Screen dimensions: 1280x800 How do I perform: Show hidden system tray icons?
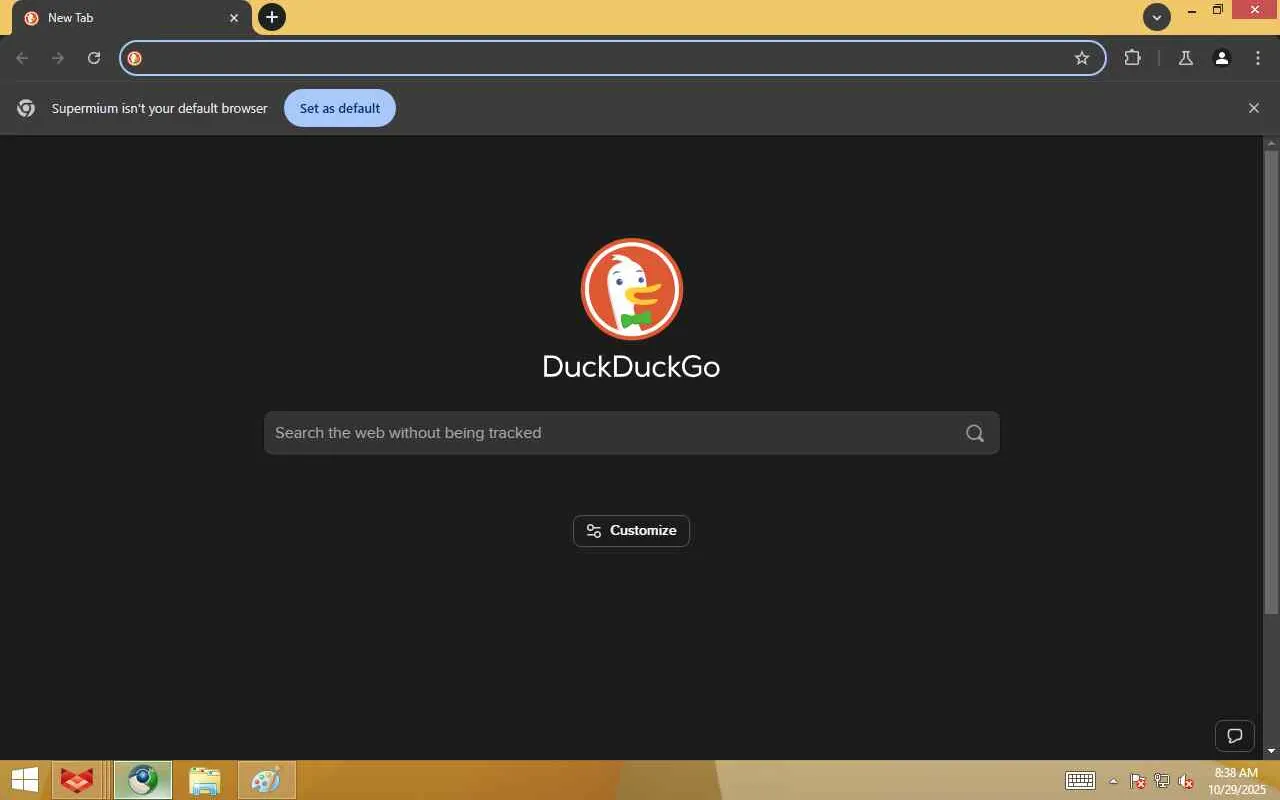tap(1114, 781)
